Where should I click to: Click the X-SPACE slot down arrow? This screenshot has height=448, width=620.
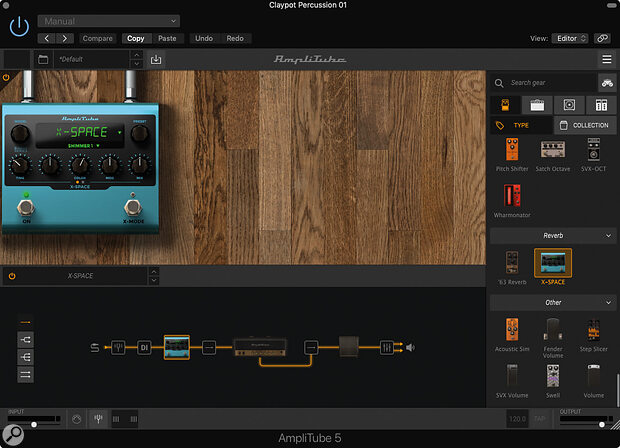[154, 280]
